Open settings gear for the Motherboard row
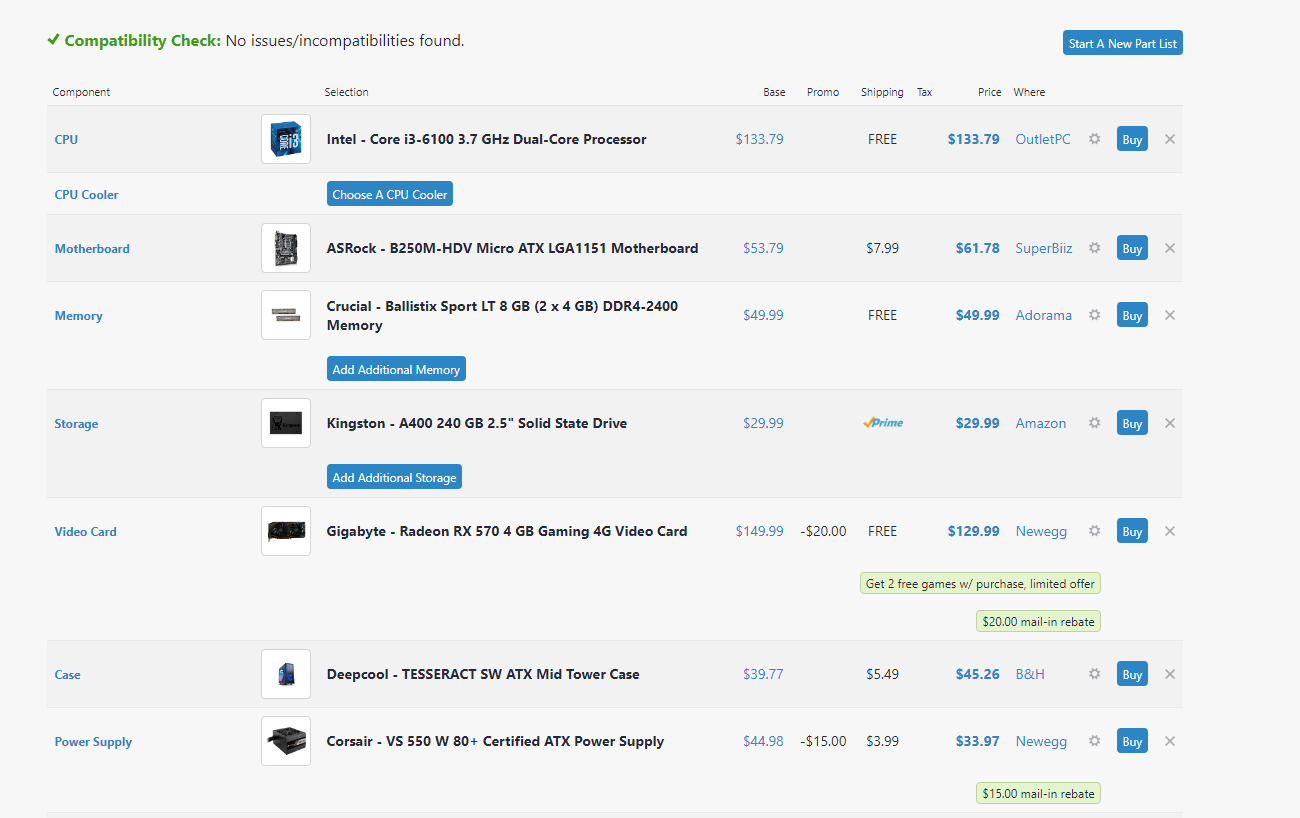The image size is (1300, 818). pos(1094,248)
